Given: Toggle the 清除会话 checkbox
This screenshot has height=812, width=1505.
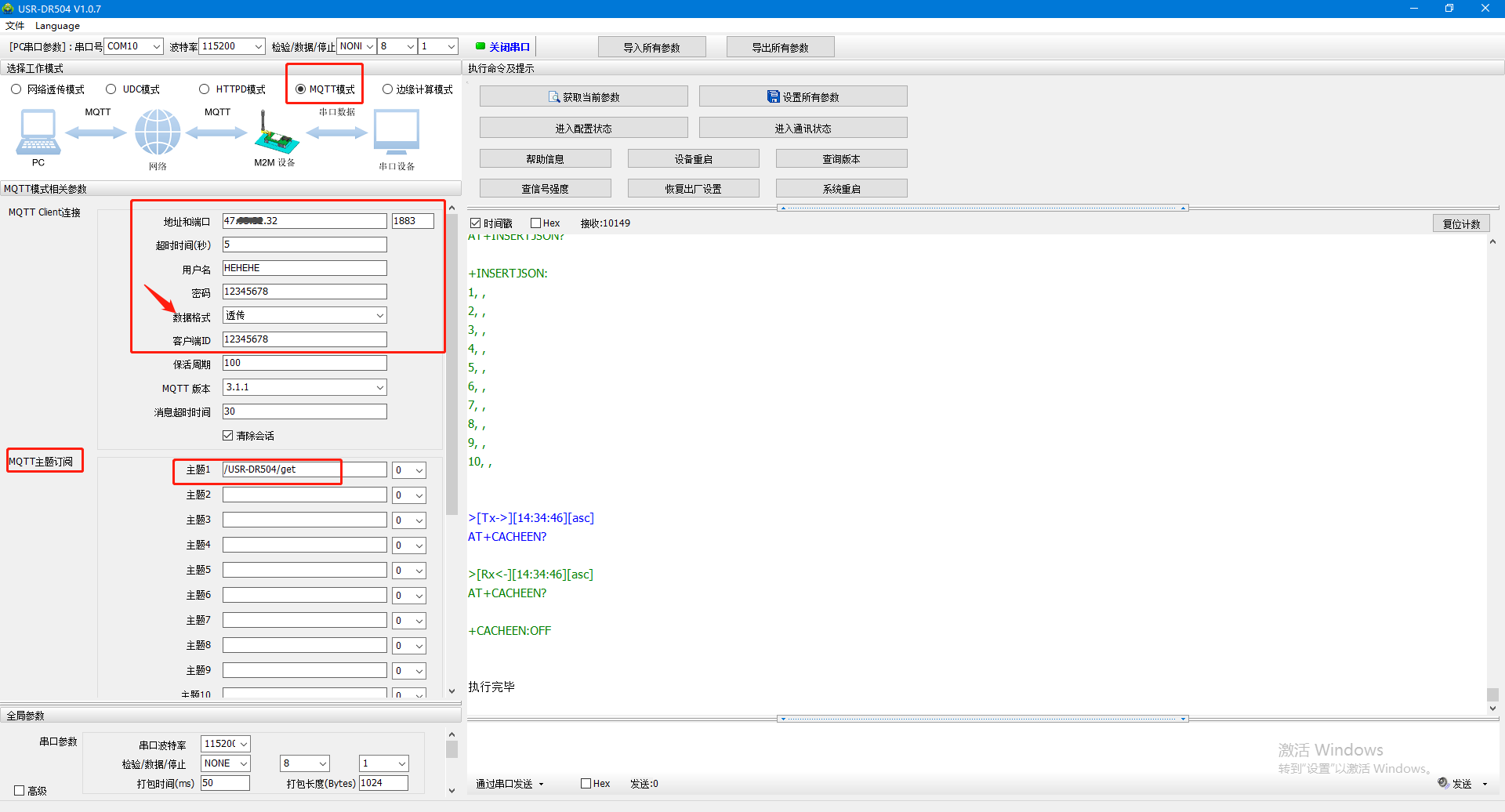Looking at the screenshot, I should (228, 436).
